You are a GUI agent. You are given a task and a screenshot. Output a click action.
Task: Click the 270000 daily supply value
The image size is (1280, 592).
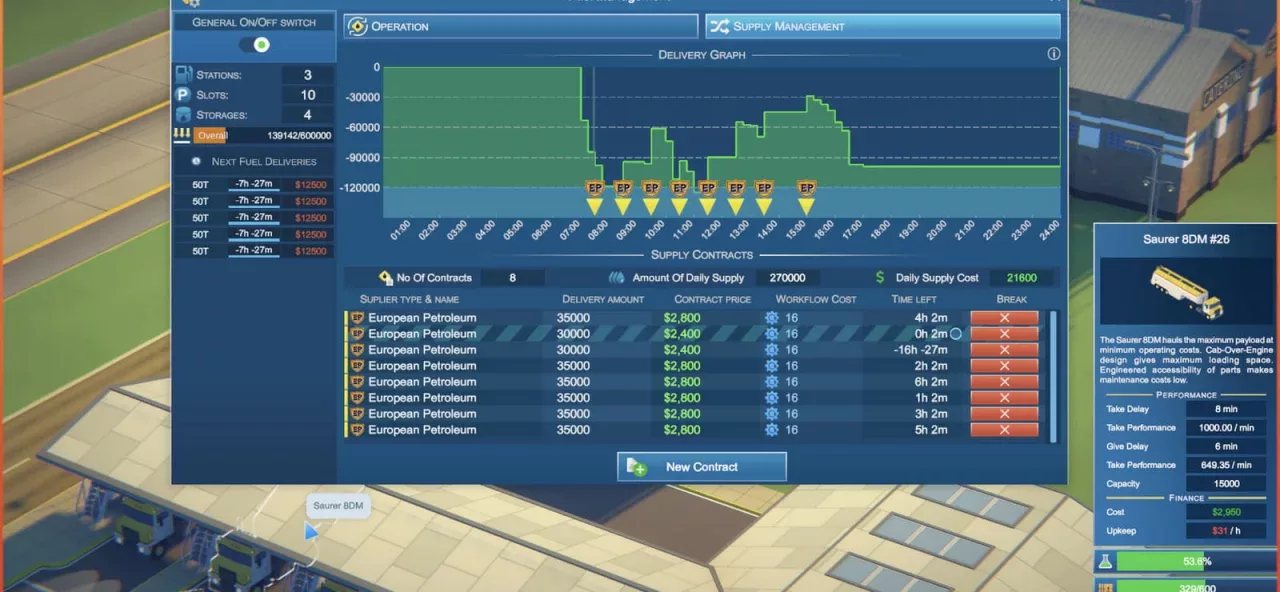[x=786, y=278]
